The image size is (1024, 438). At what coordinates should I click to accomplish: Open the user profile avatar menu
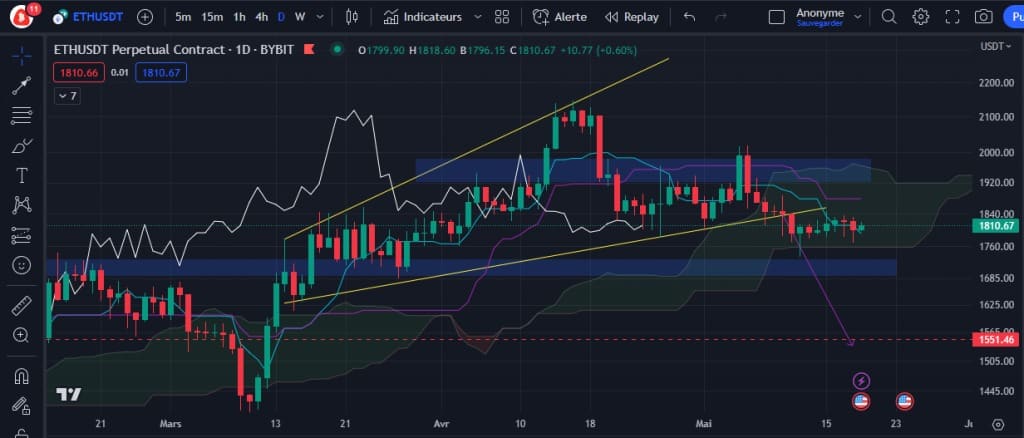22,16
